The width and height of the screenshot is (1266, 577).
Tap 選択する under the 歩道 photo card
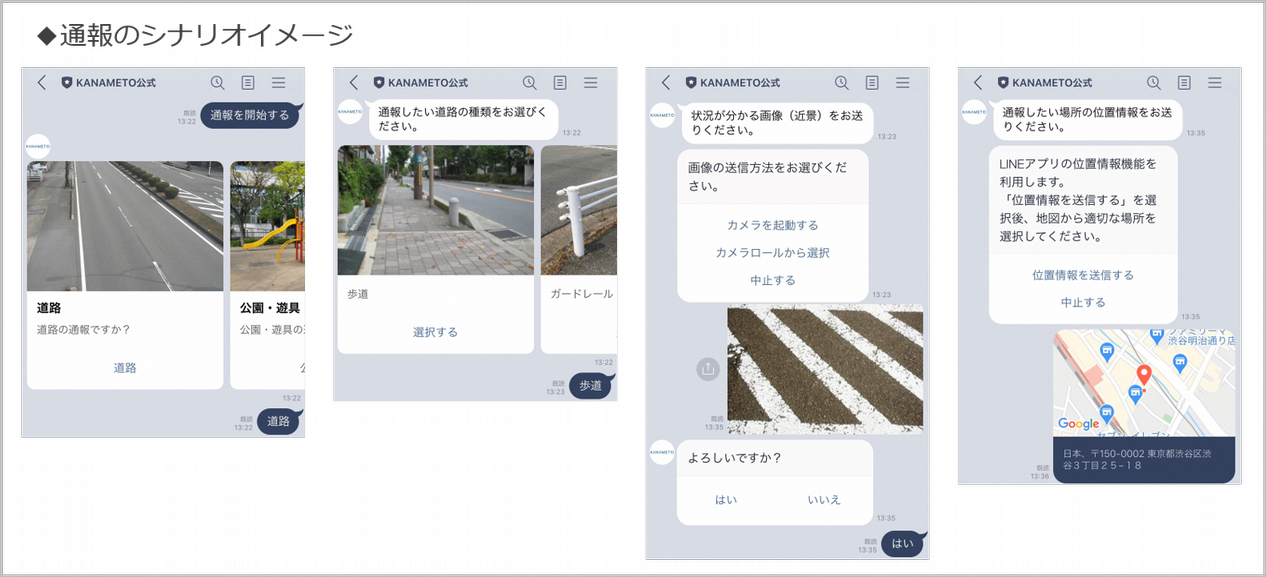(x=435, y=331)
